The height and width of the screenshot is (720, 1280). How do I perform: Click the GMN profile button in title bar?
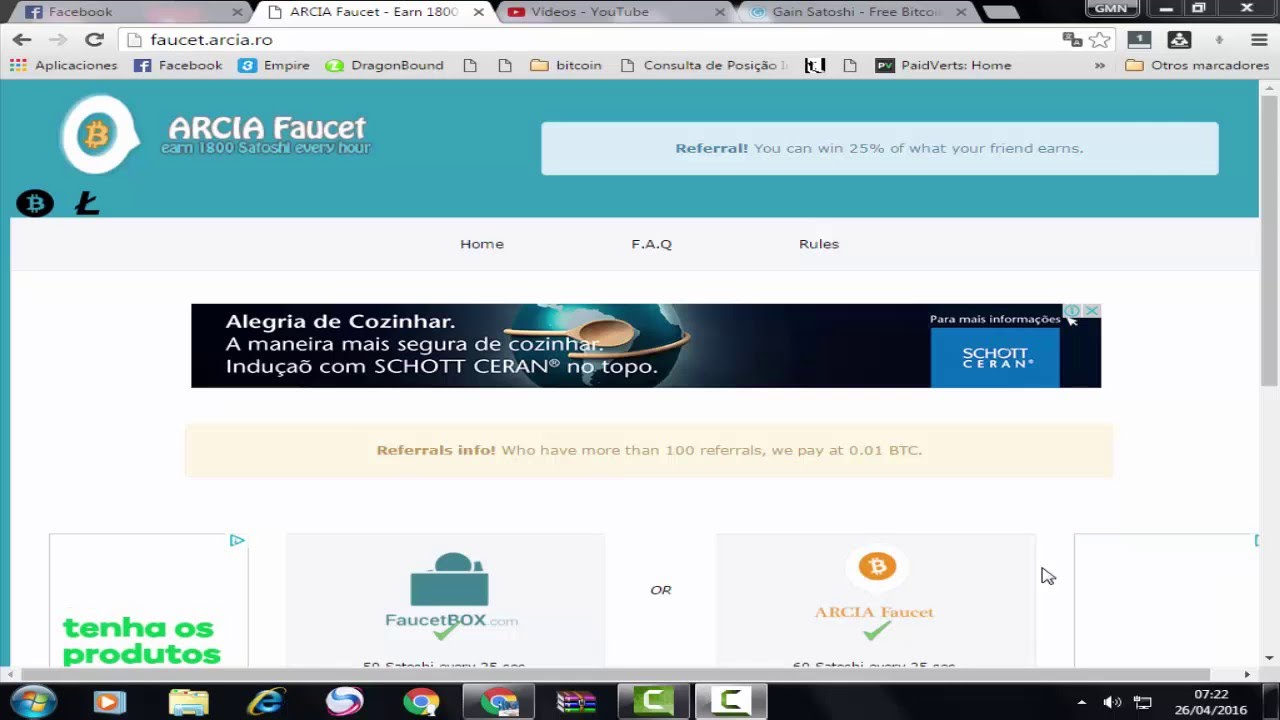click(1111, 8)
